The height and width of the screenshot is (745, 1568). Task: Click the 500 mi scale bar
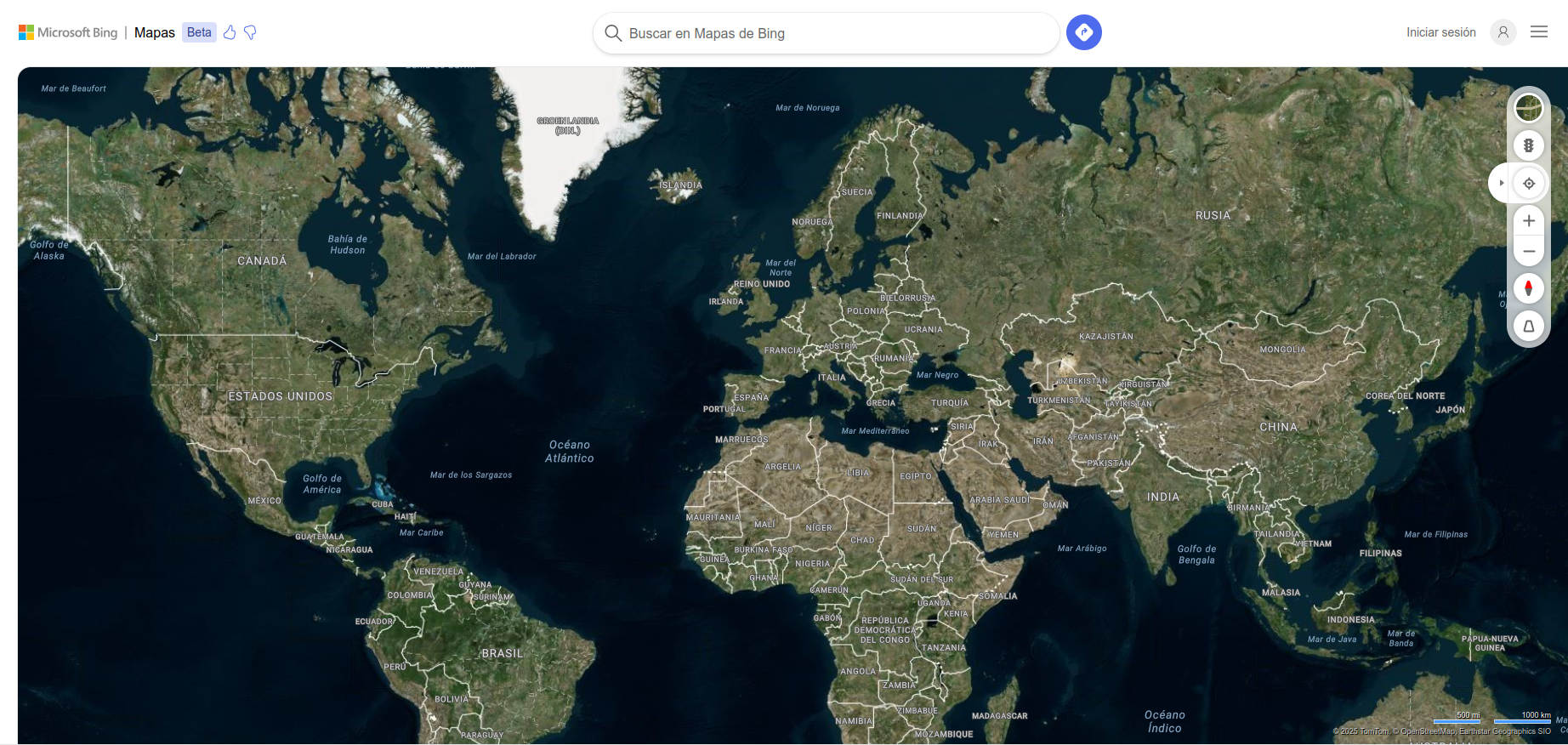[x=1457, y=718]
